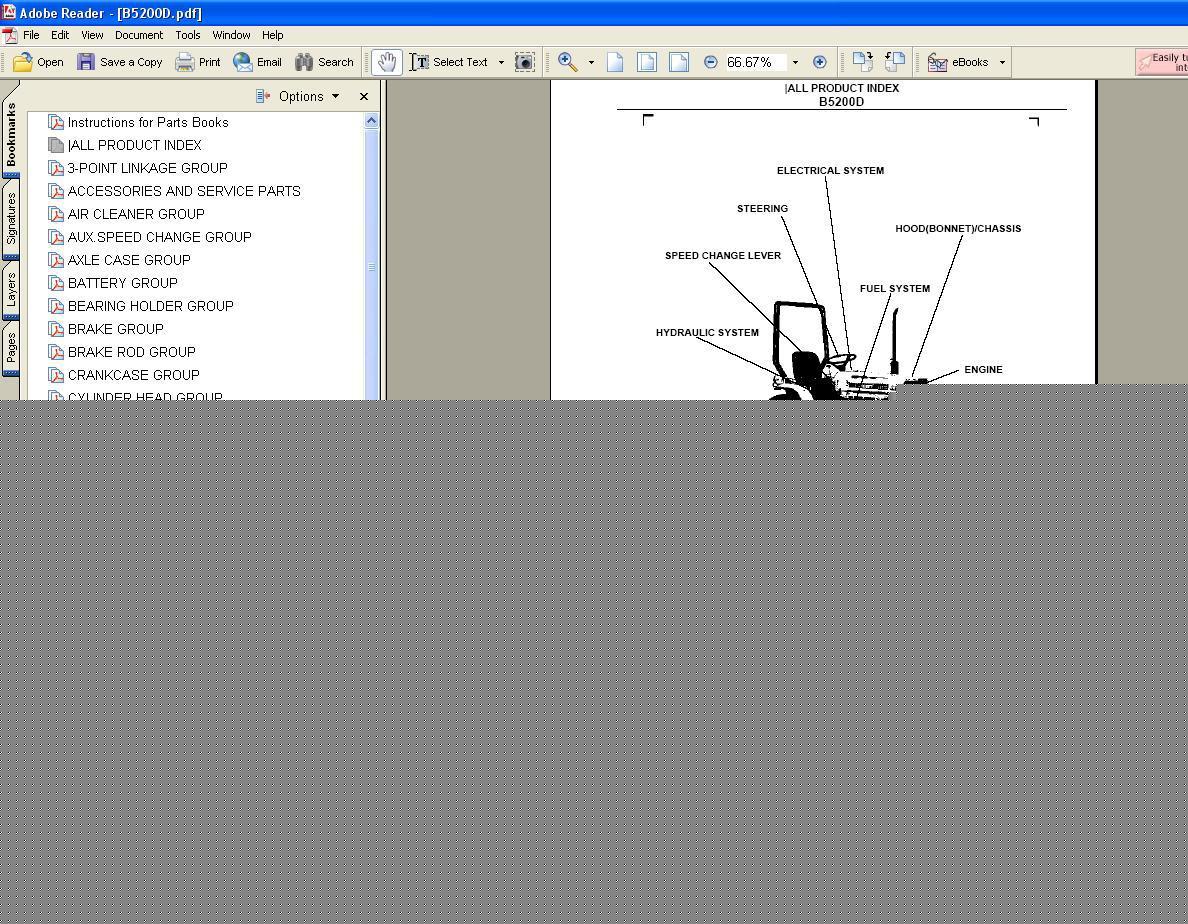
Task: Open the Tools menu
Action: pos(188,36)
